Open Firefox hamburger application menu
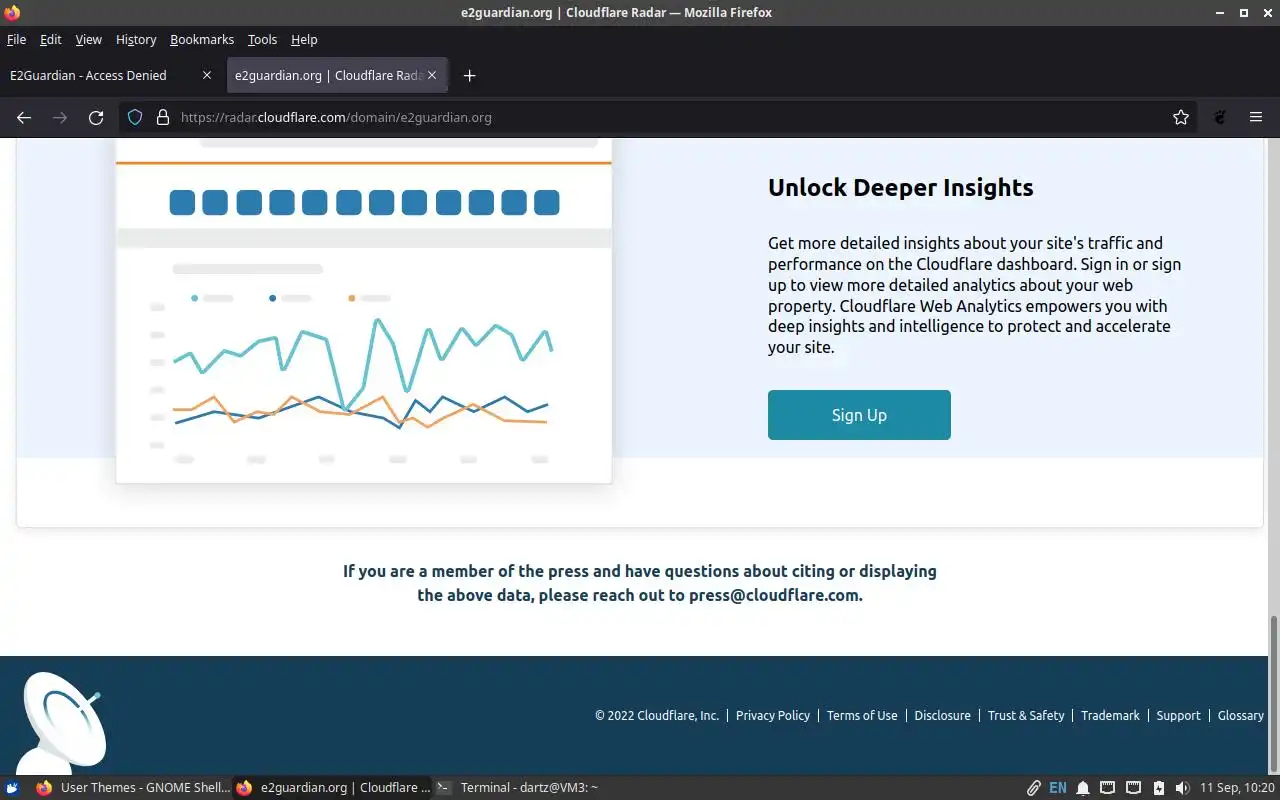This screenshot has height=800, width=1280. point(1256,117)
